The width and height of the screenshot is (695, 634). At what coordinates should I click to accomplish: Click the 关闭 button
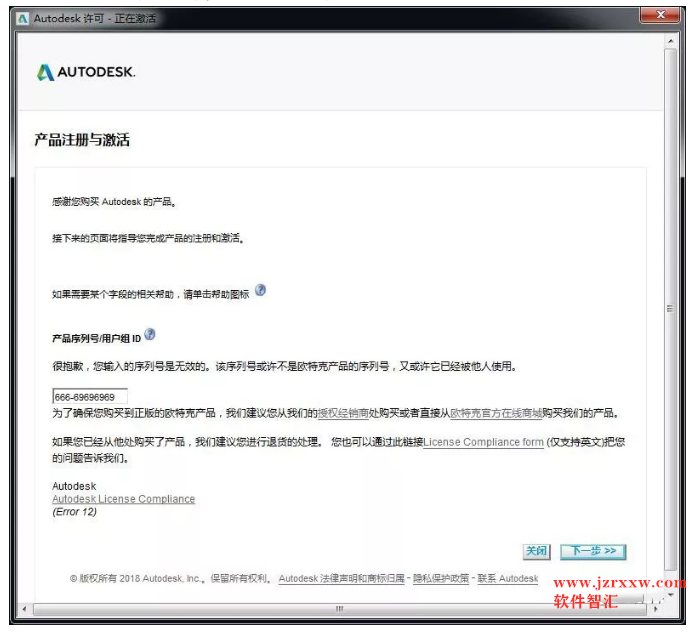coord(536,552)
